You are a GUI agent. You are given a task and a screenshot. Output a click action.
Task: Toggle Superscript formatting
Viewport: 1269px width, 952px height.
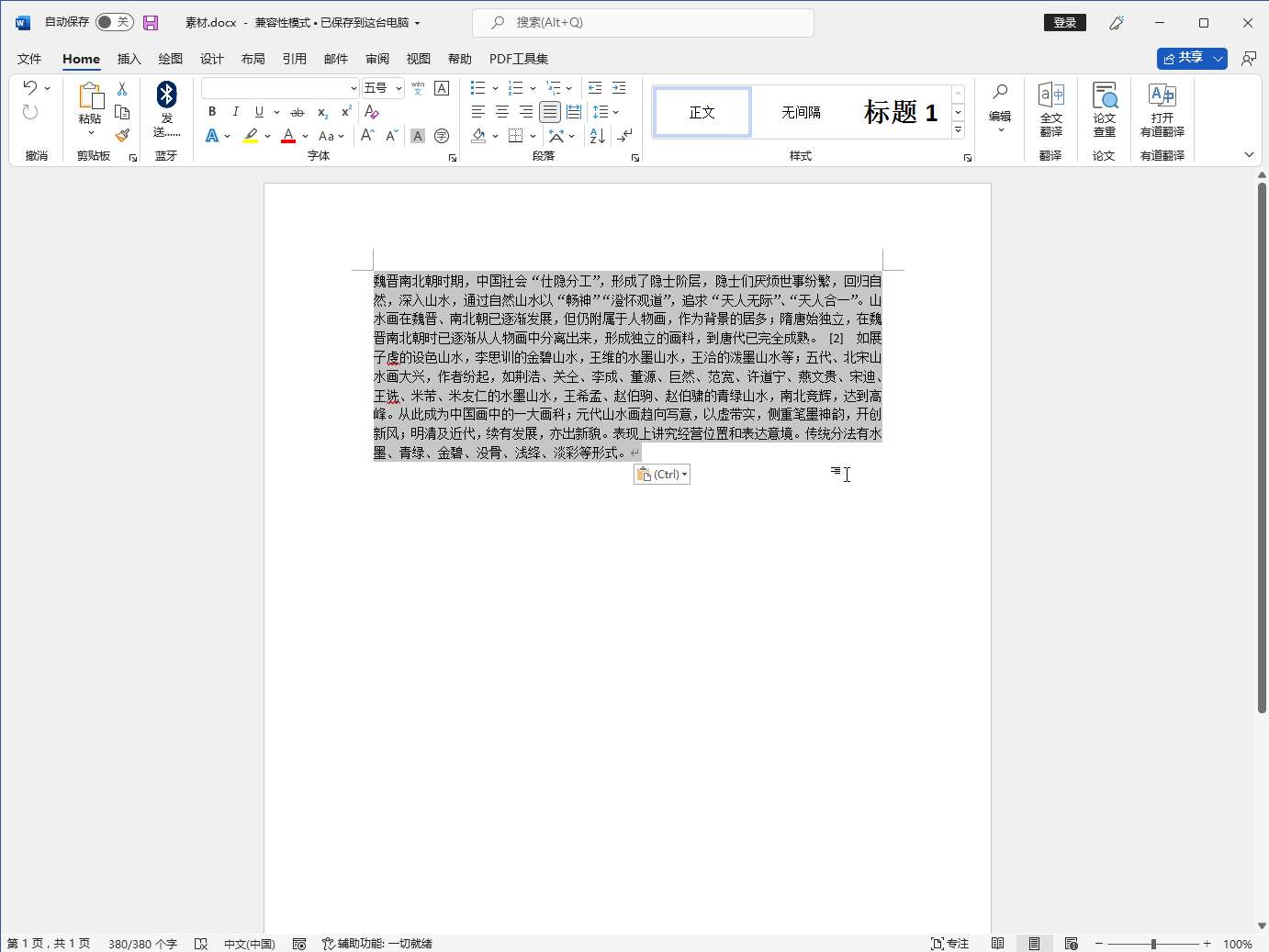(x=346, y=112)
